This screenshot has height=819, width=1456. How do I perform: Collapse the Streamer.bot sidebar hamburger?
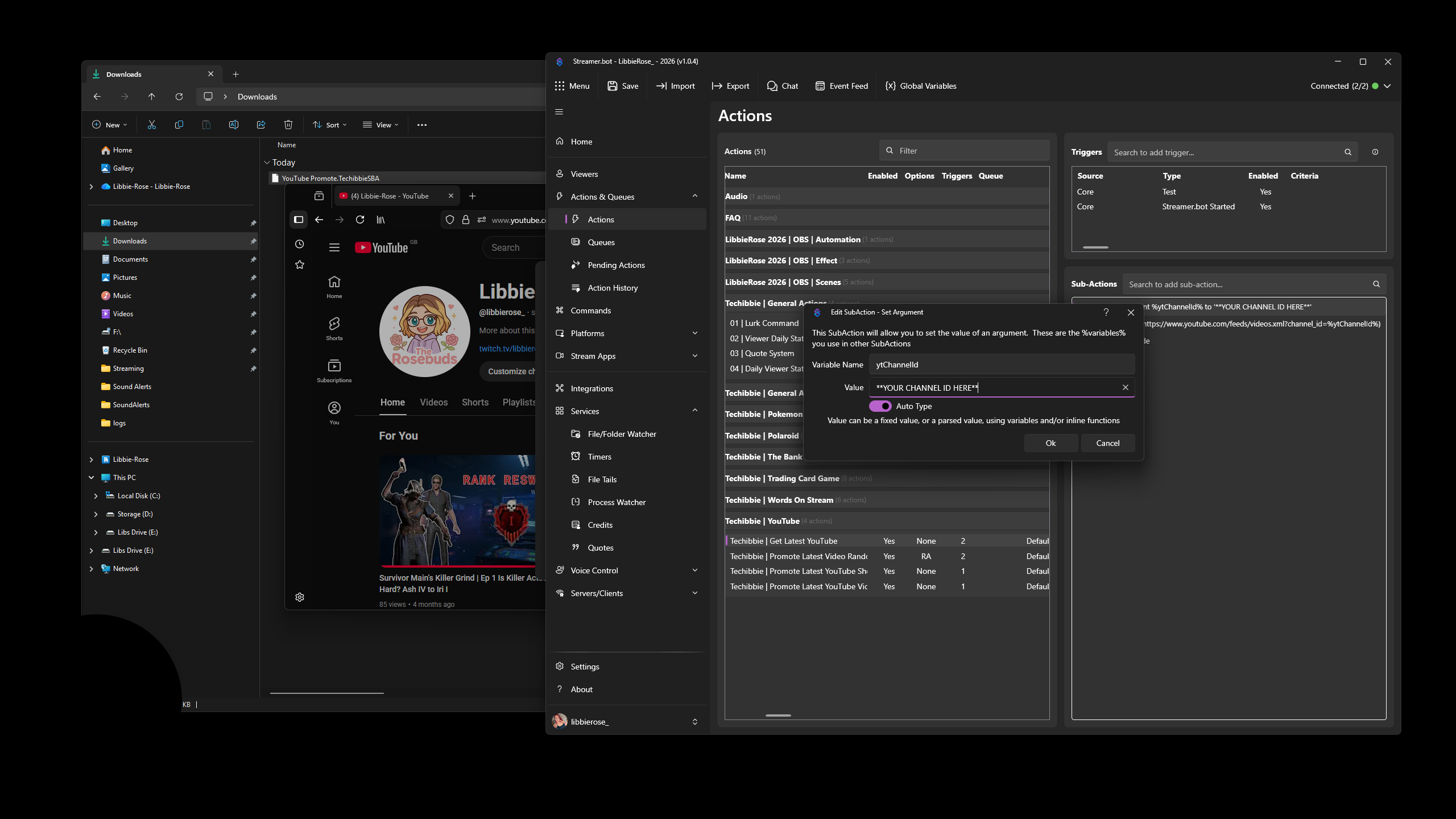[559, 112]
